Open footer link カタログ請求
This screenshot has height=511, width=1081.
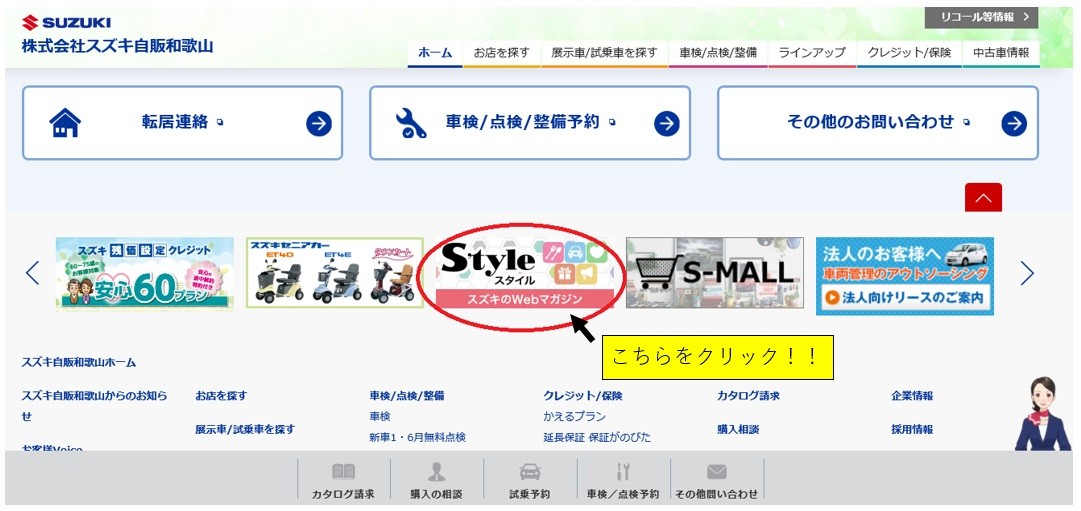click(748, 396)
